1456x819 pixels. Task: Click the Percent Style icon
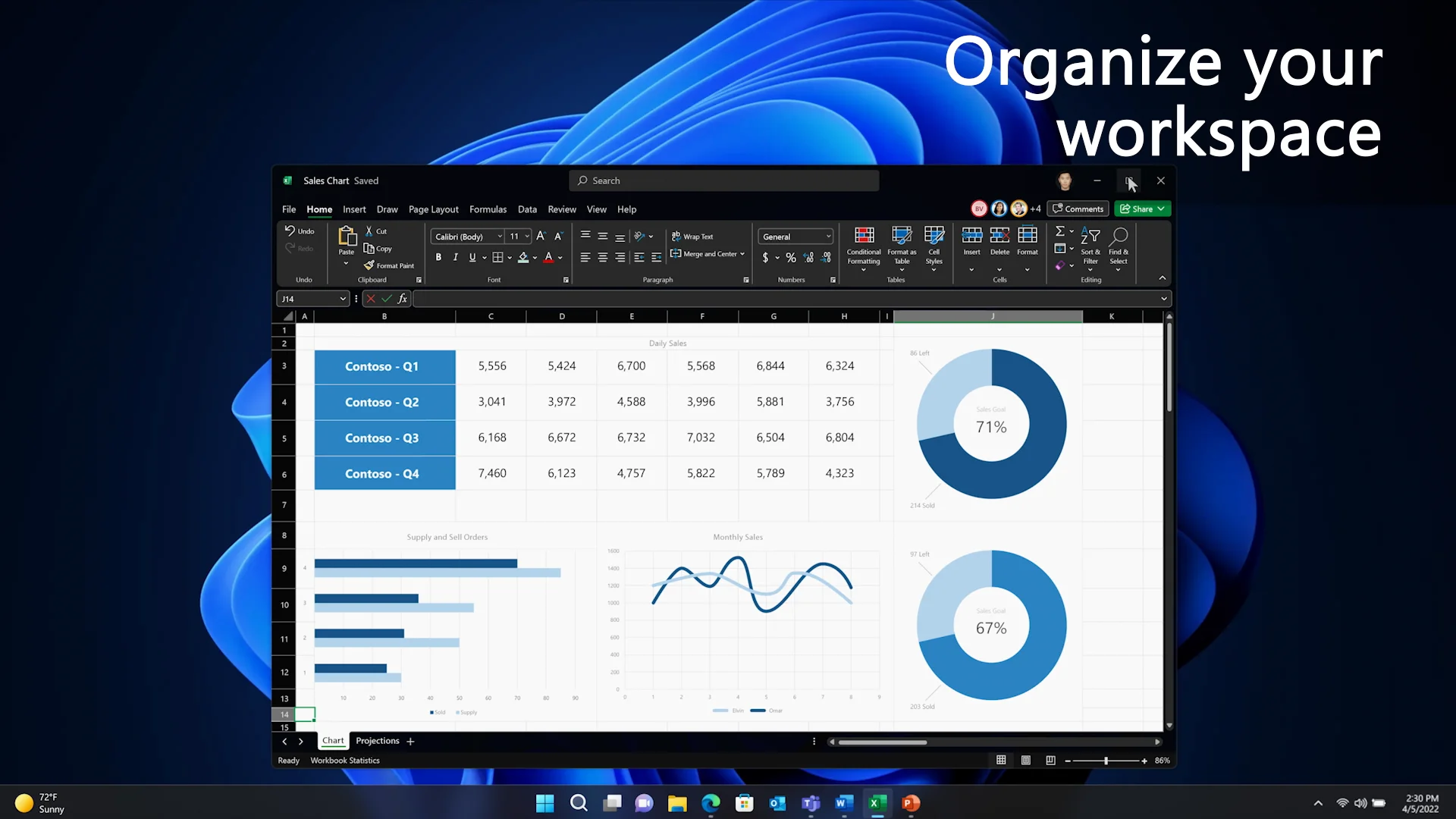(791, 258)
